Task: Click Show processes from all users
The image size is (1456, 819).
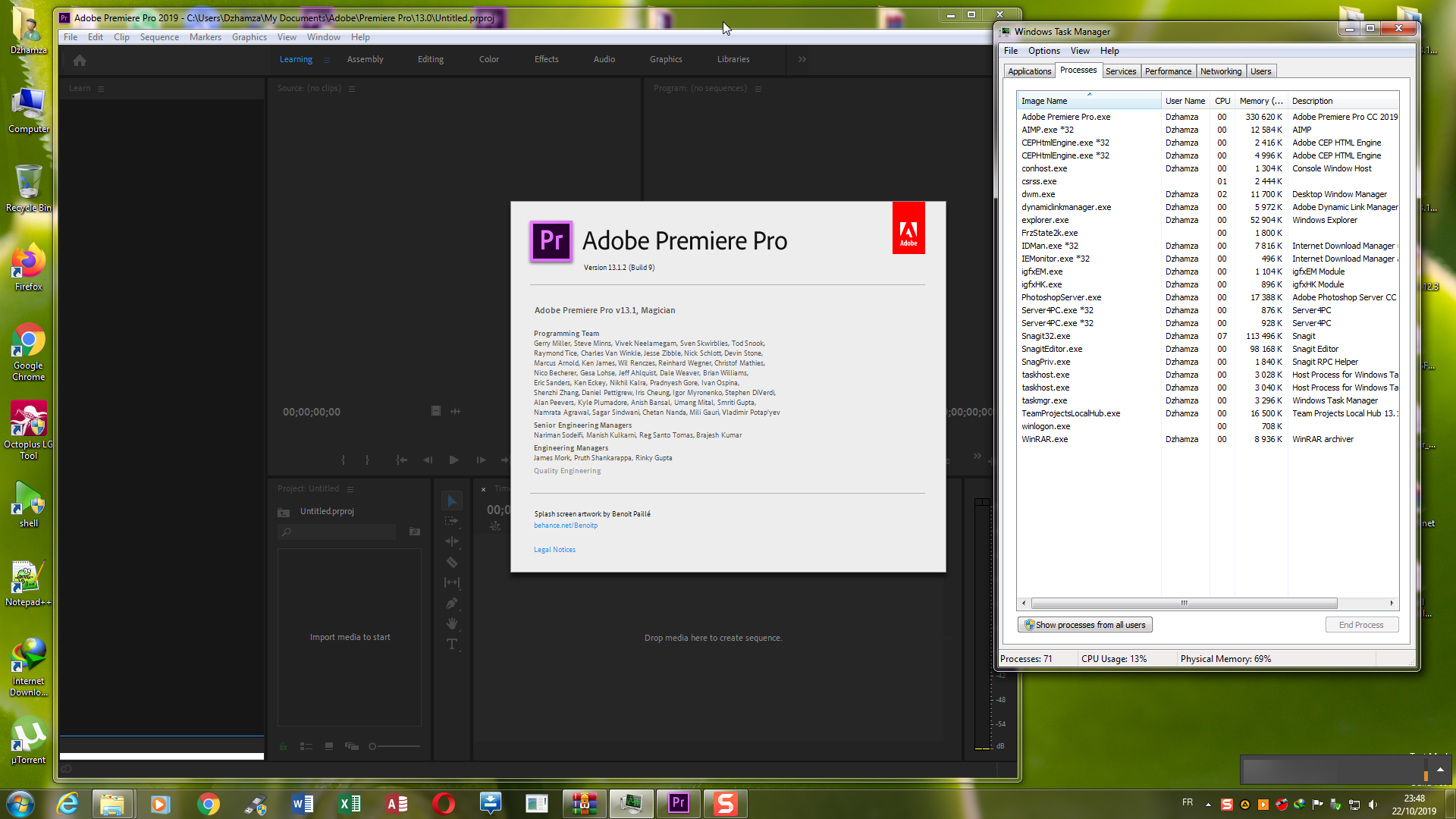Action: (1085, 625)
